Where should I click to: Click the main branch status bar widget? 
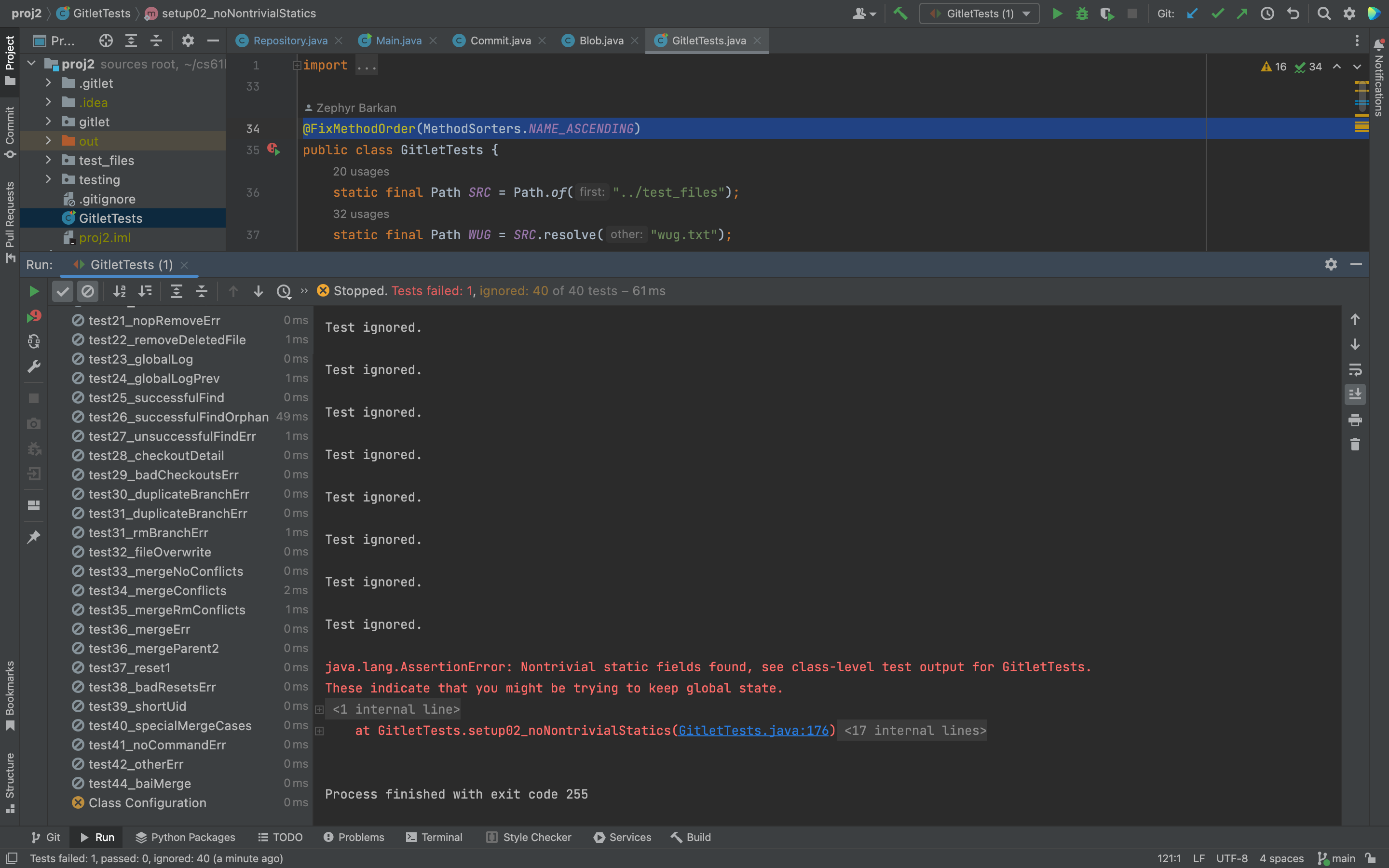(x=1337, y=858)
